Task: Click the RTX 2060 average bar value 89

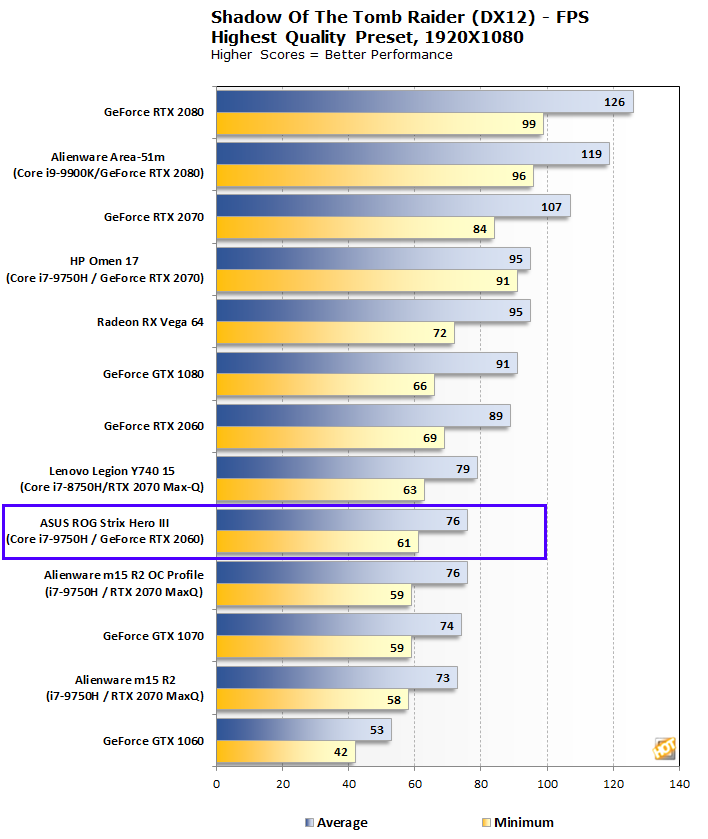Action: [496, 416]
